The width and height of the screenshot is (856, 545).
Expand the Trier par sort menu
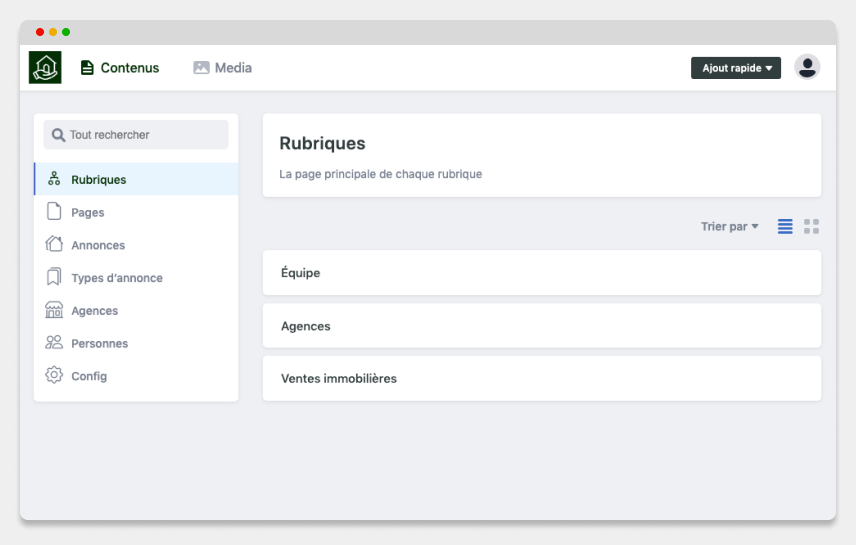[x=730, y=226]
